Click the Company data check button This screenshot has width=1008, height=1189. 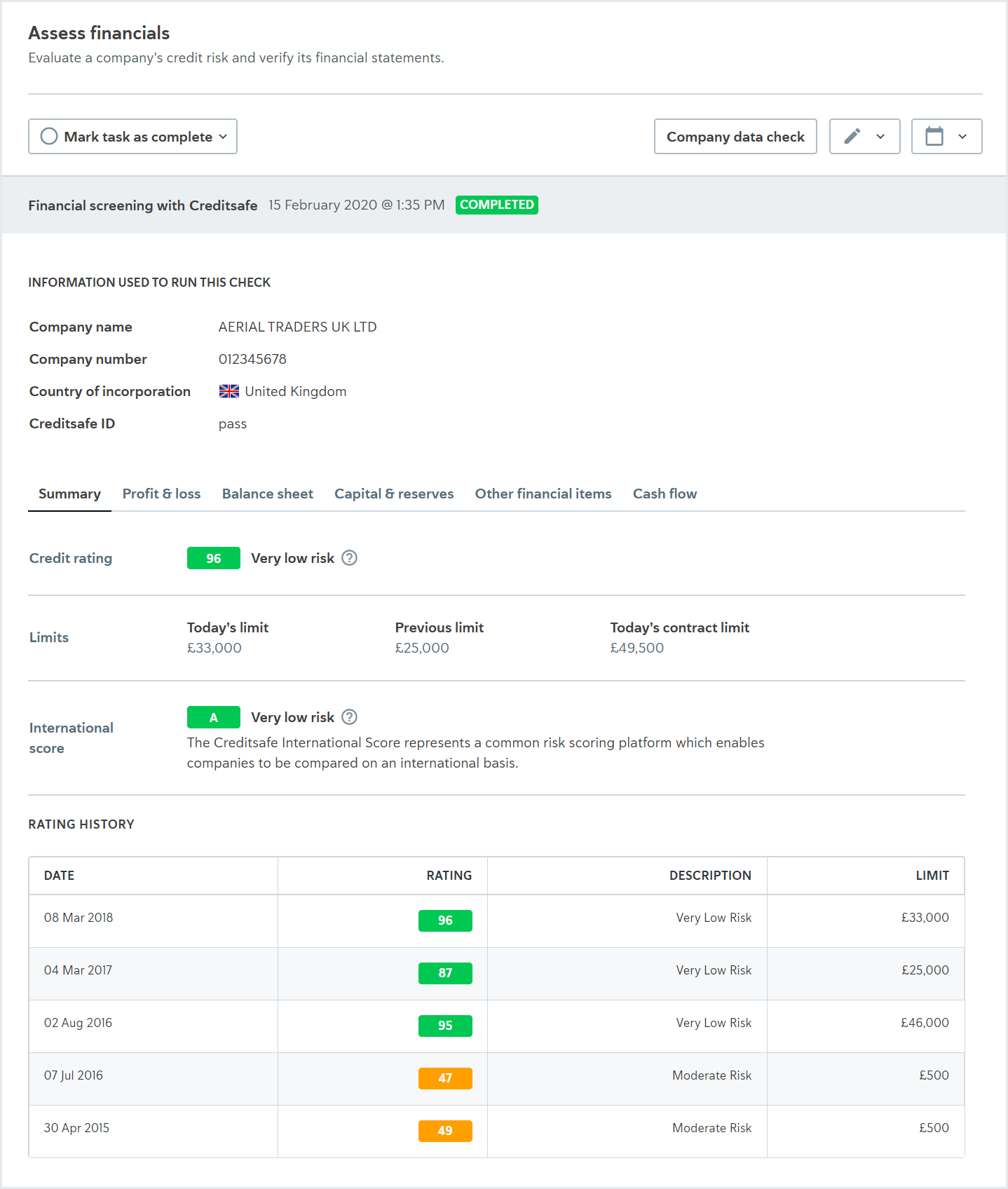pos(735,136)
